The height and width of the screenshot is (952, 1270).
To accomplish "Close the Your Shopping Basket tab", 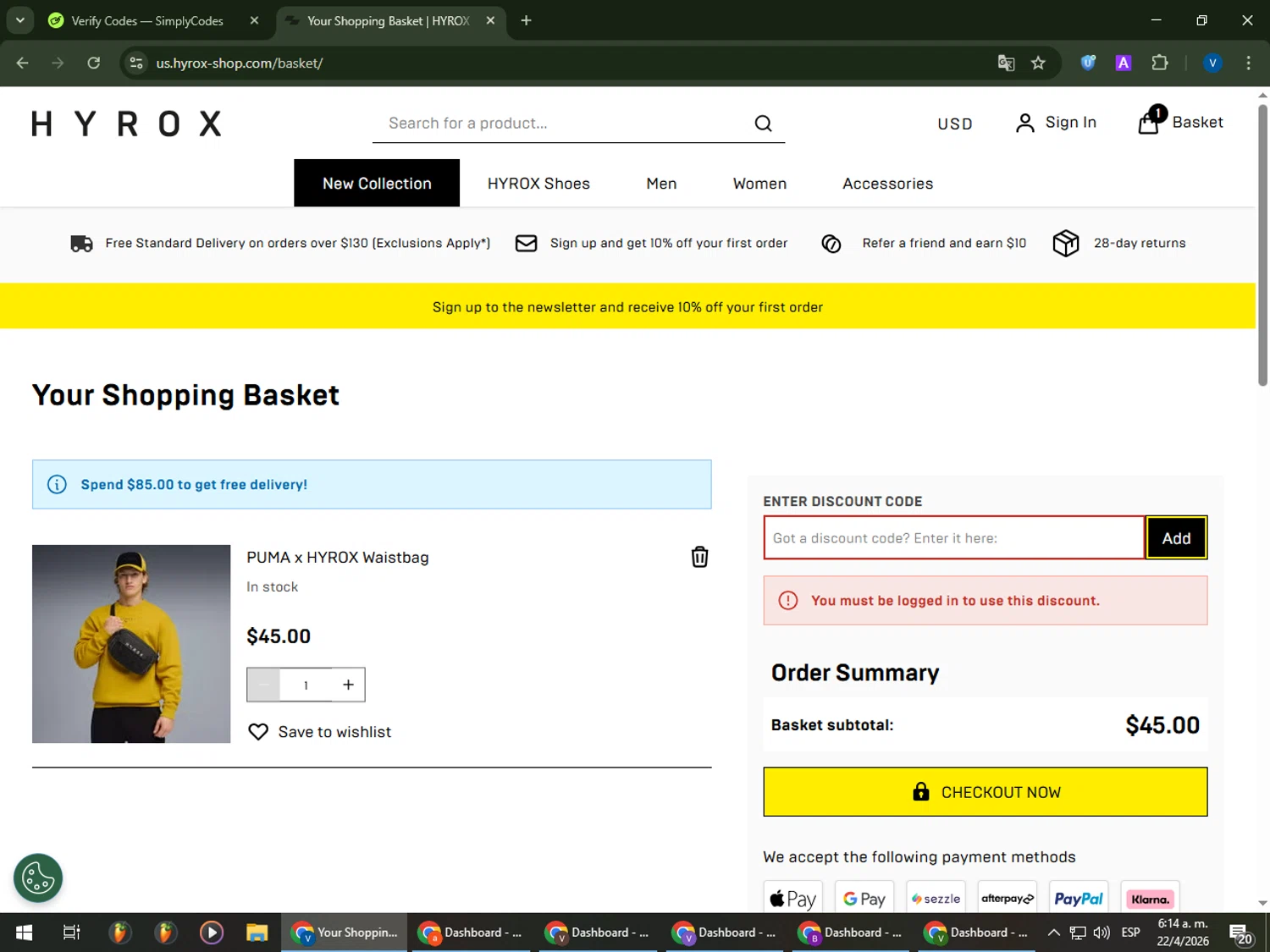I will pyautogui.click(x=490, y=20).
